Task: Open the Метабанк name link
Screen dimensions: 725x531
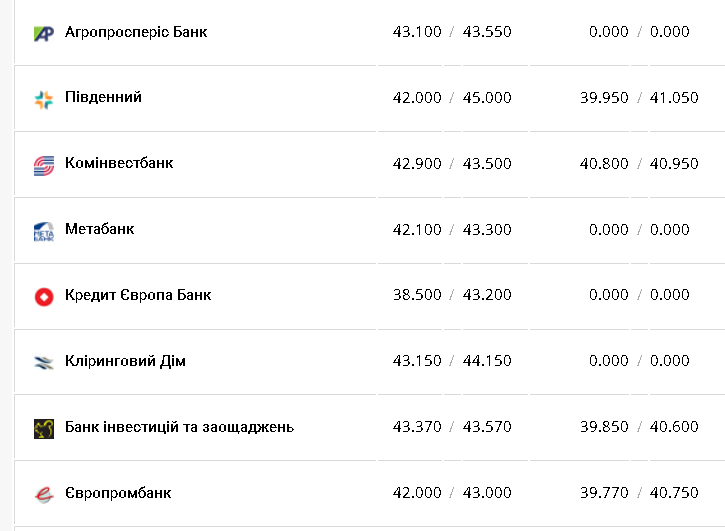Action: [99, 229]
